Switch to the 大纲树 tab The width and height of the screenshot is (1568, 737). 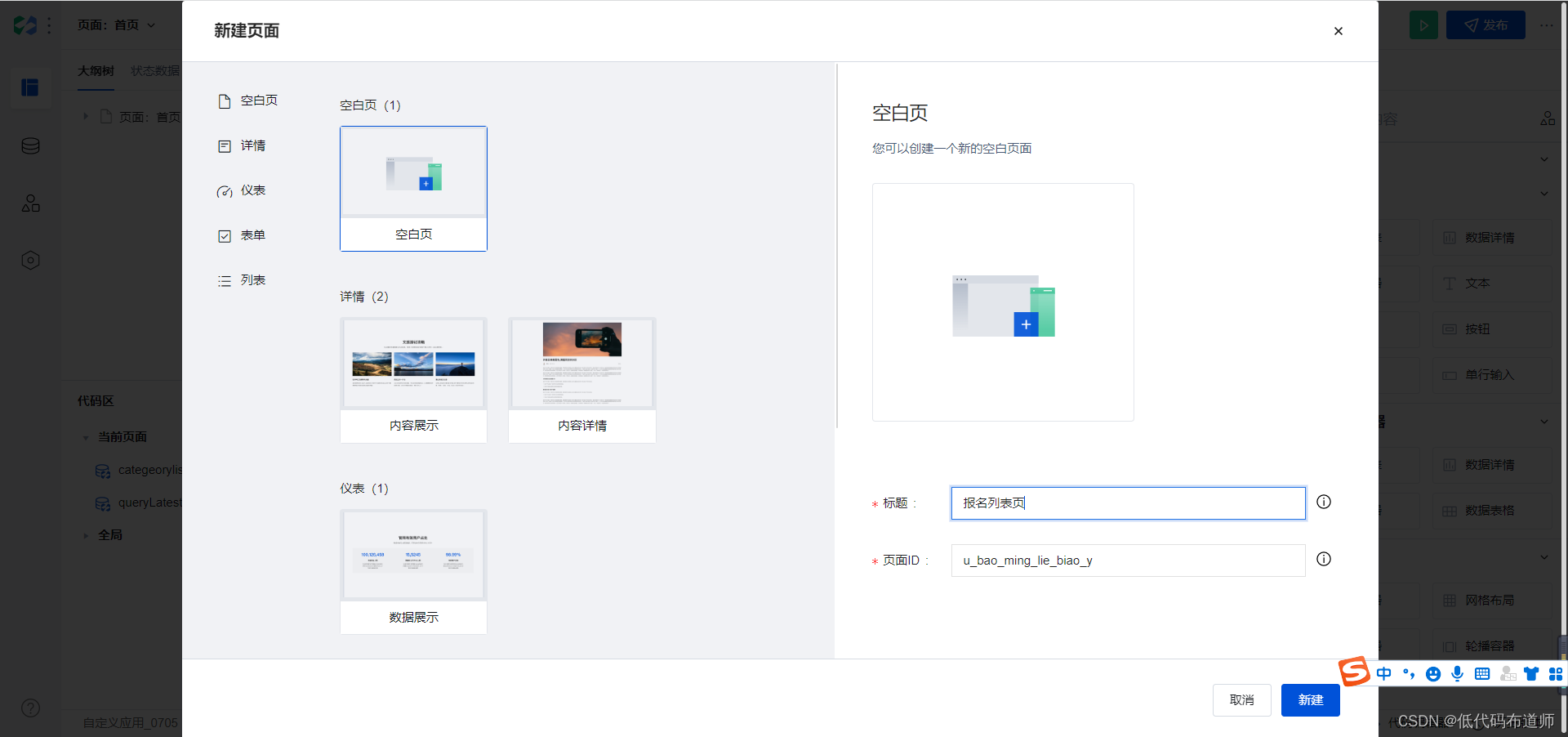(x=96, y=71)
